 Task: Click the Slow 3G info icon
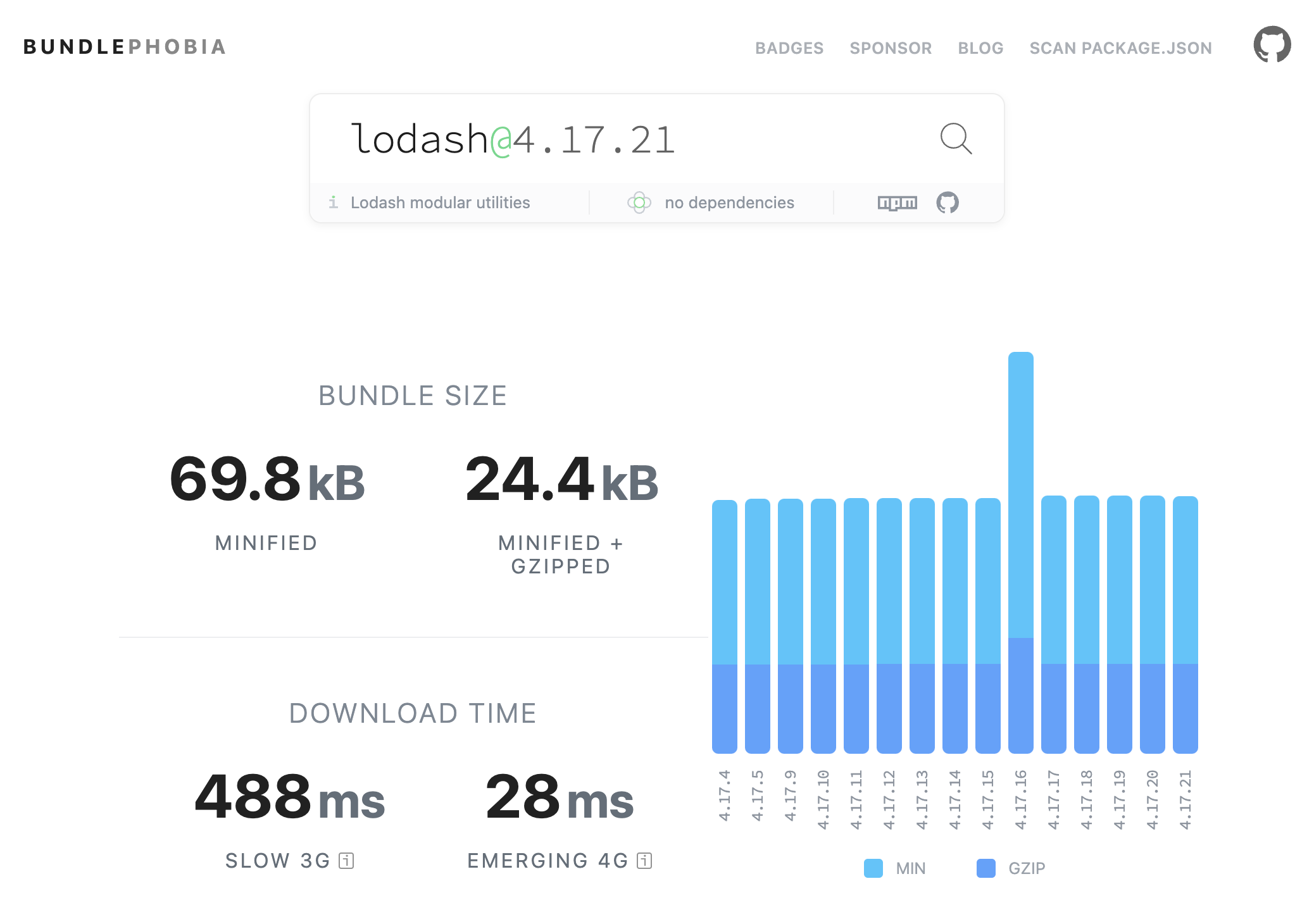pos(346,861)
